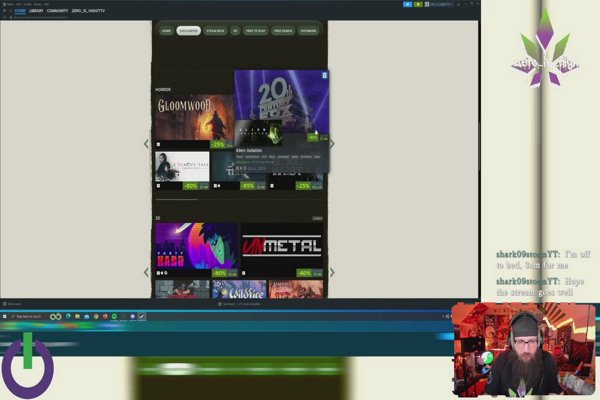Expand the account name dropdown in the top right
This screenshot has height=400, width=600.
click(x=442, y=4)
